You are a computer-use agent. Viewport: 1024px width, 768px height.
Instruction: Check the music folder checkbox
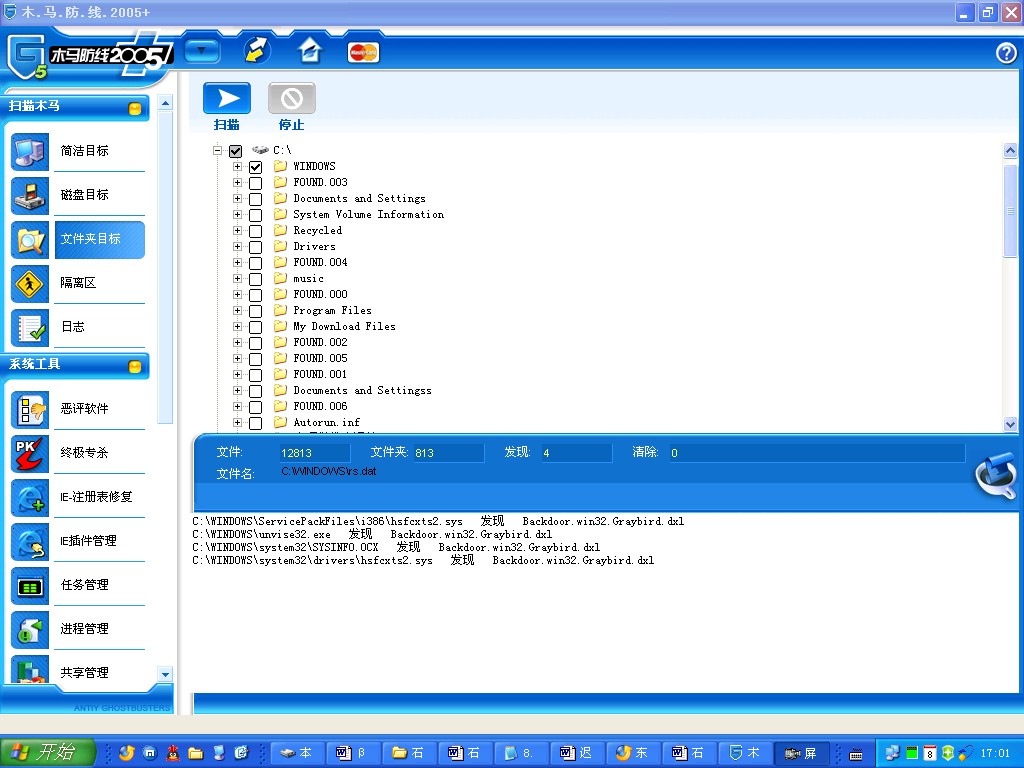coord(255,279)
